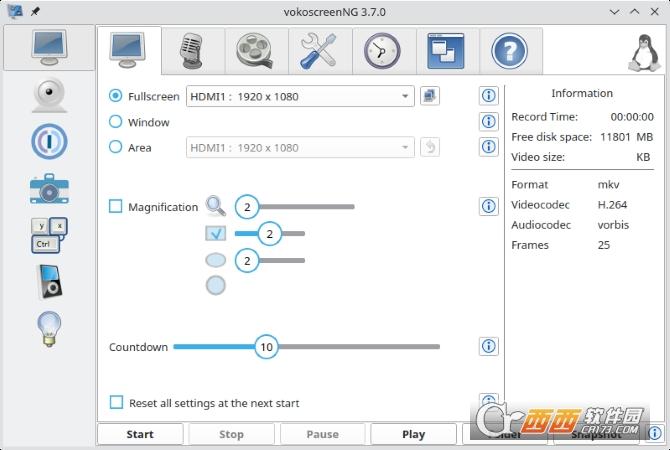This screenshot has height=450, width=670.
Task: Expand the Area HDMI1 monitor dropdown
Action: [300, 148]
